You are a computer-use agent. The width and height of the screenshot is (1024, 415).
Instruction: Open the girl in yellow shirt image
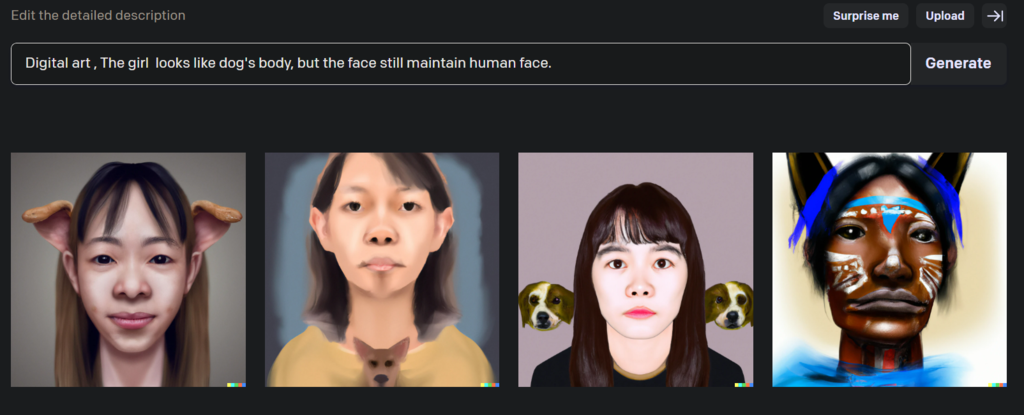coord(382,269)
